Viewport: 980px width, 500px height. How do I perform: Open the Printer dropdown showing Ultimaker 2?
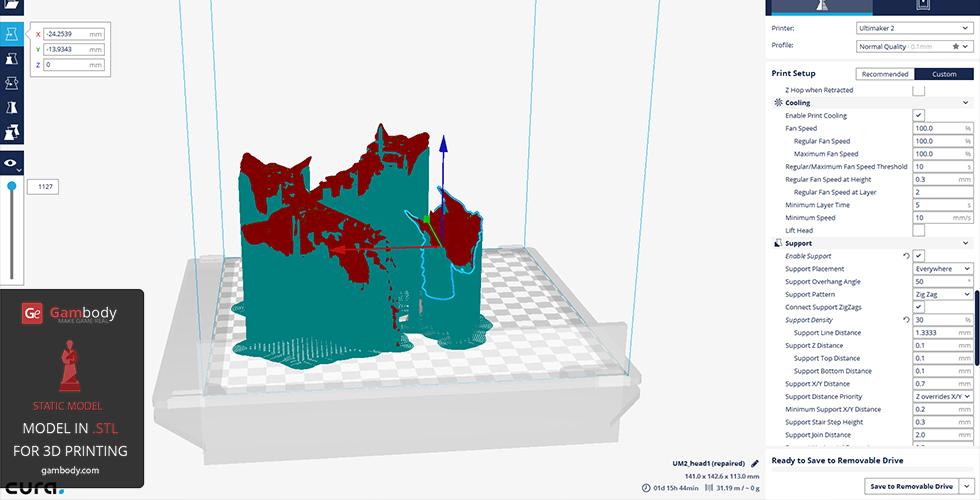pyautogui.click(x=913, y=28)
